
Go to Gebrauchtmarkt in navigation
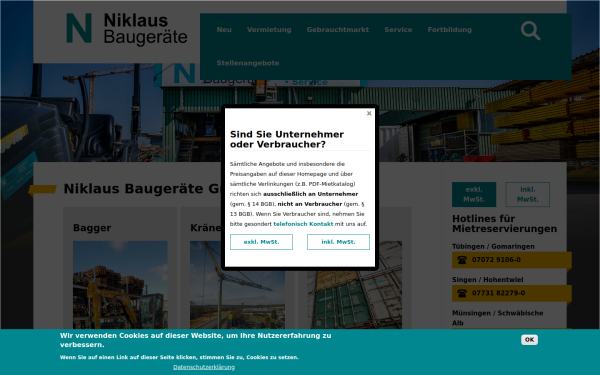(x=338, y=30)
